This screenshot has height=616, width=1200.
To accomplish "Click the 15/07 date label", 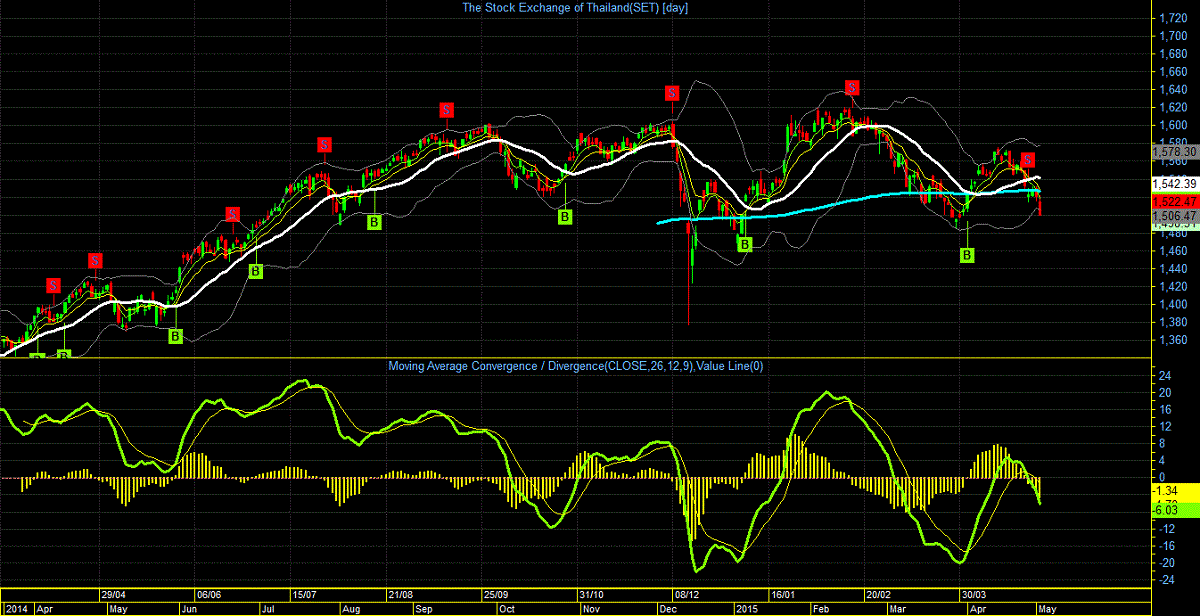I will tap(303, 593).
